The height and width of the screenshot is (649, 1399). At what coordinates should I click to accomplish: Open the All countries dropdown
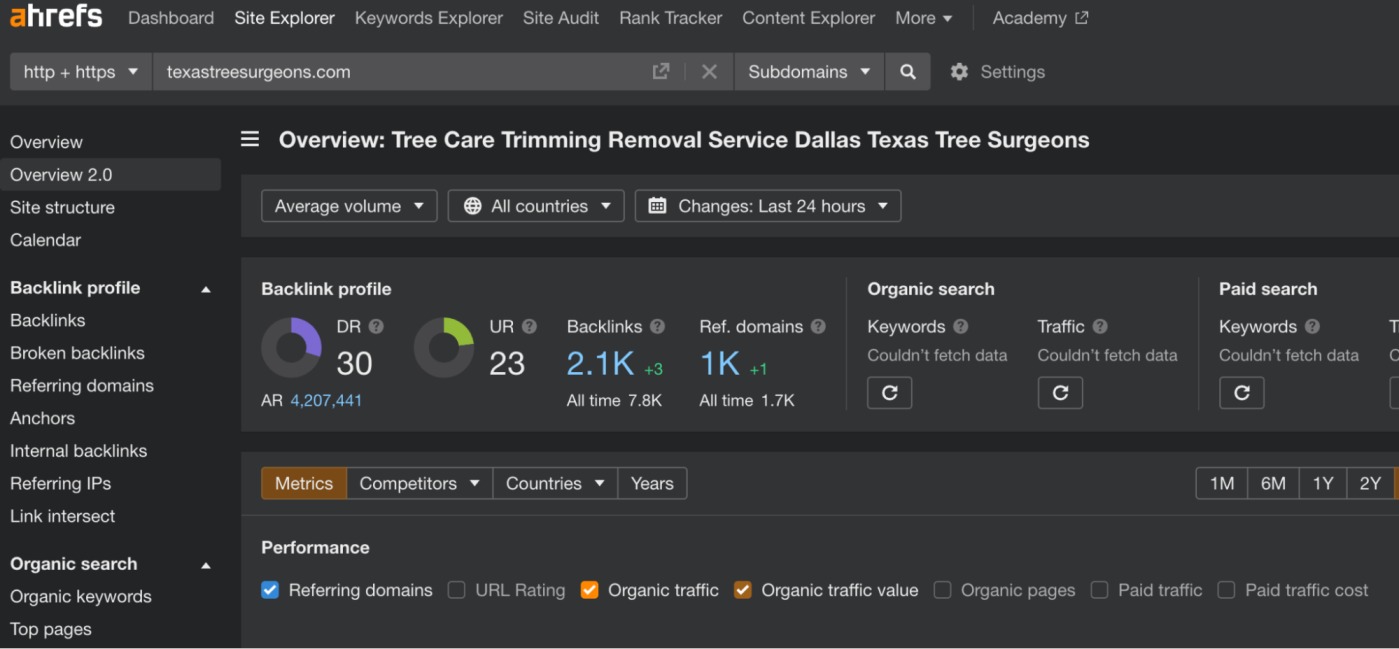coord(536,206)
